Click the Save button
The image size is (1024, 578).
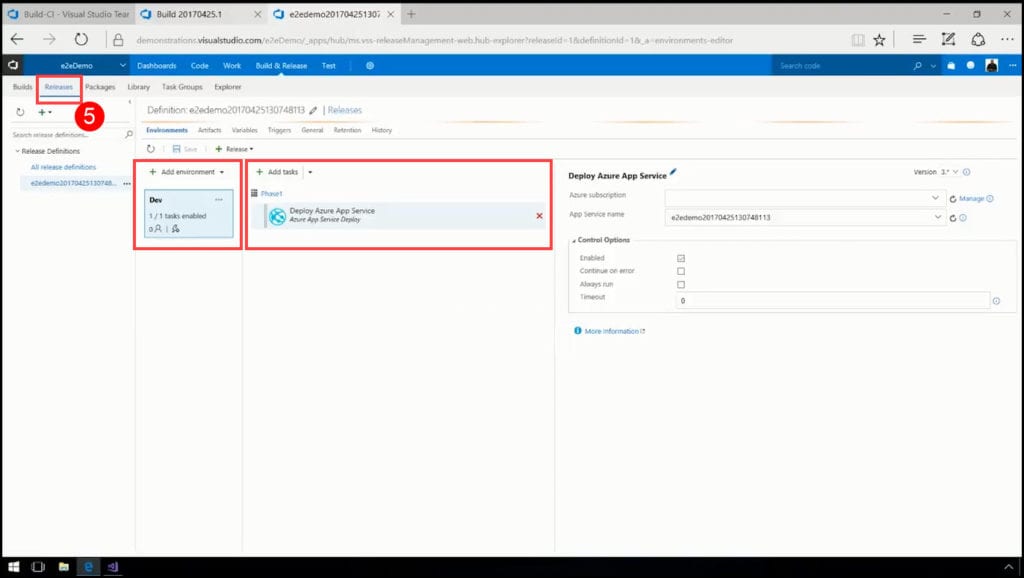coord(185,149)
